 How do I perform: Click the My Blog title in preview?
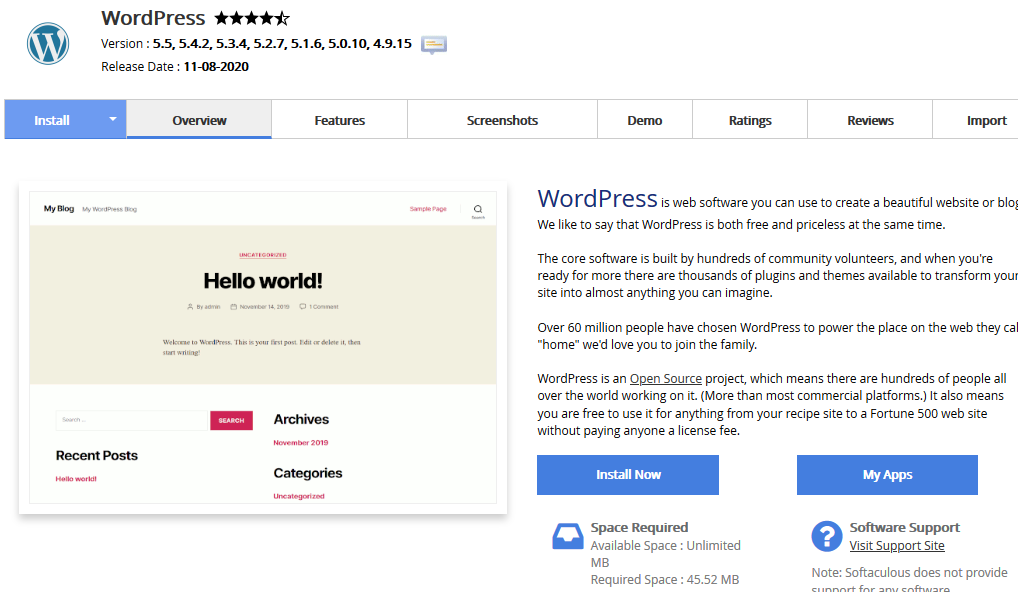tap(58, 209)
